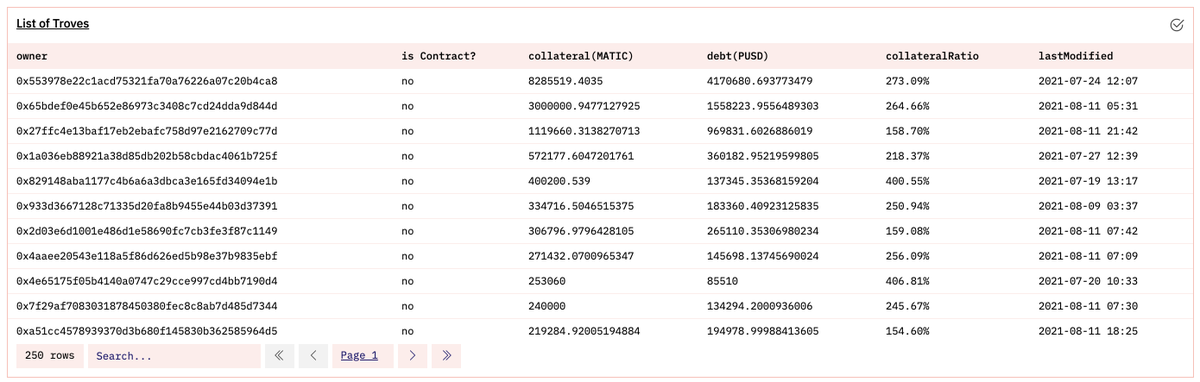The image size is (1200, 382).
Task: Click collateral ratio 158.70%
Action: pos(908,131)
